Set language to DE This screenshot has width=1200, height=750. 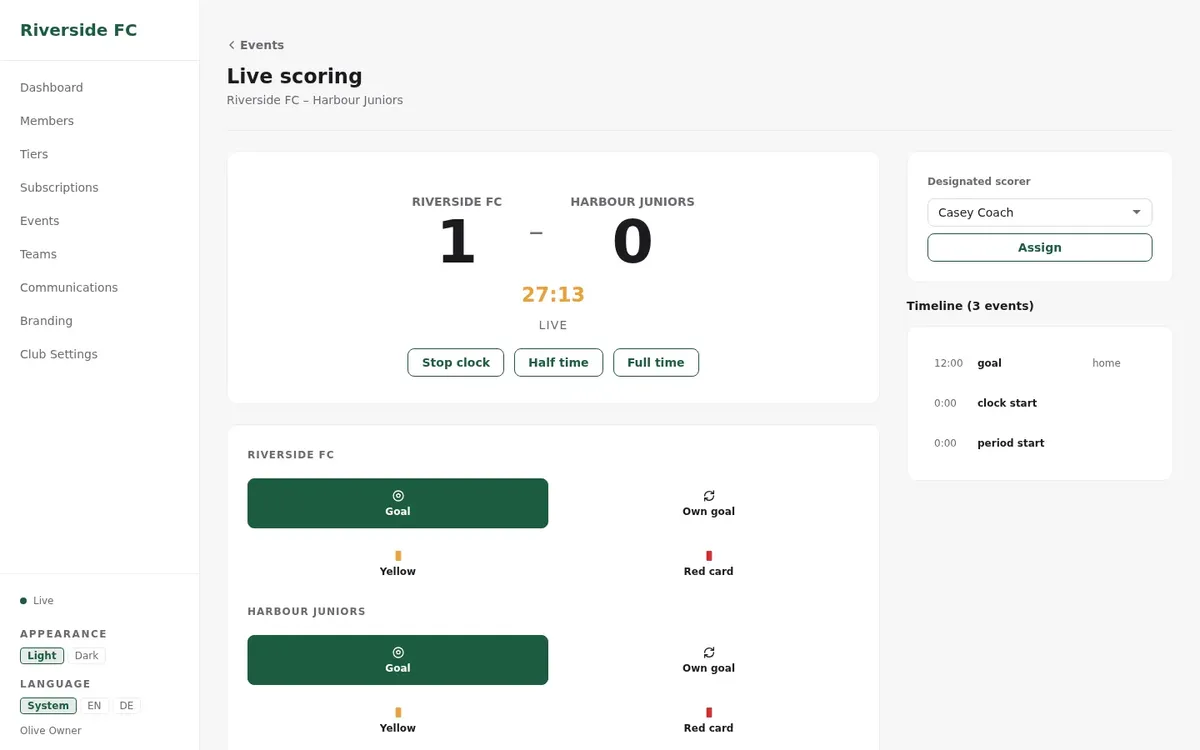point(126,706)
